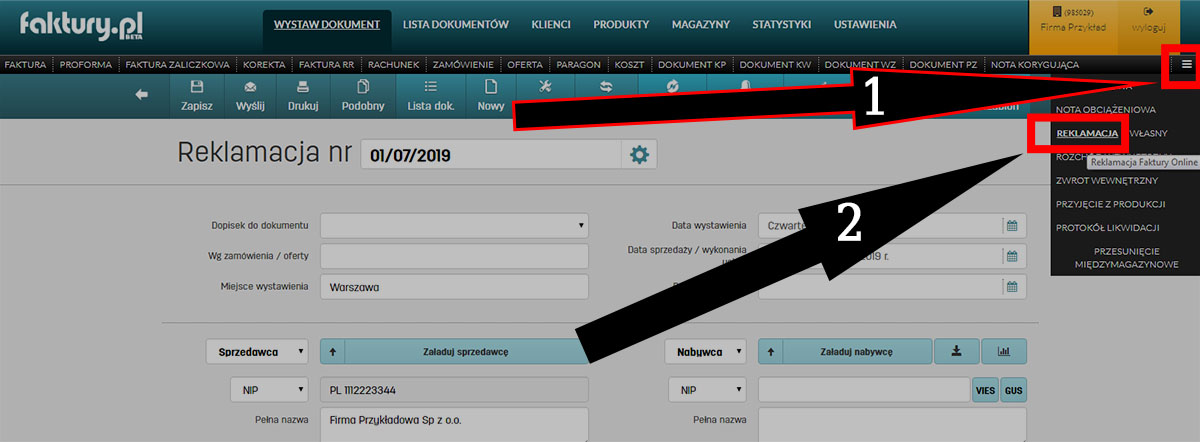Select DOKUMENT KP document type
This screenshot has height=442, width=1200.
pos(692,64)
